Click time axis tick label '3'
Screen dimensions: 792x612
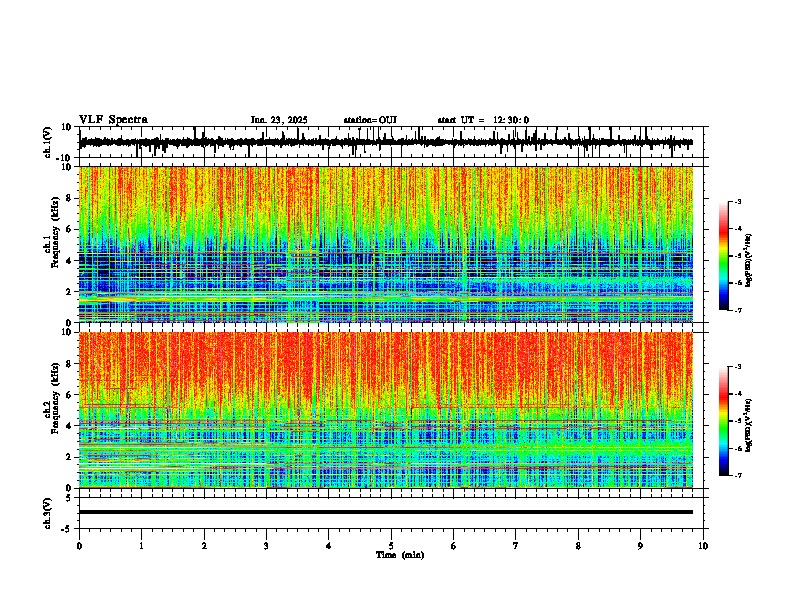tap(266, 546)
